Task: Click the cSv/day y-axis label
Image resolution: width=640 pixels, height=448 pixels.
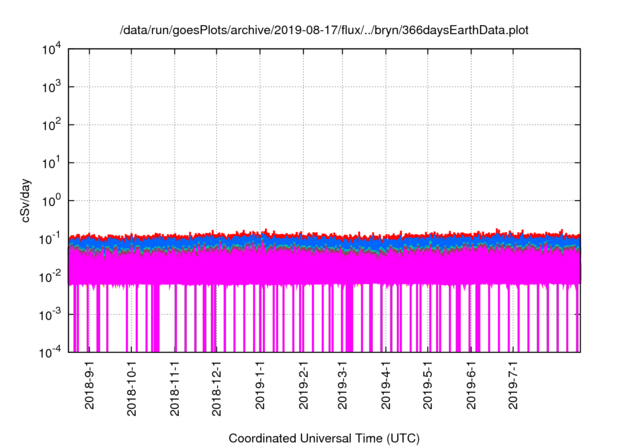Action: click(x=26, y=200)
